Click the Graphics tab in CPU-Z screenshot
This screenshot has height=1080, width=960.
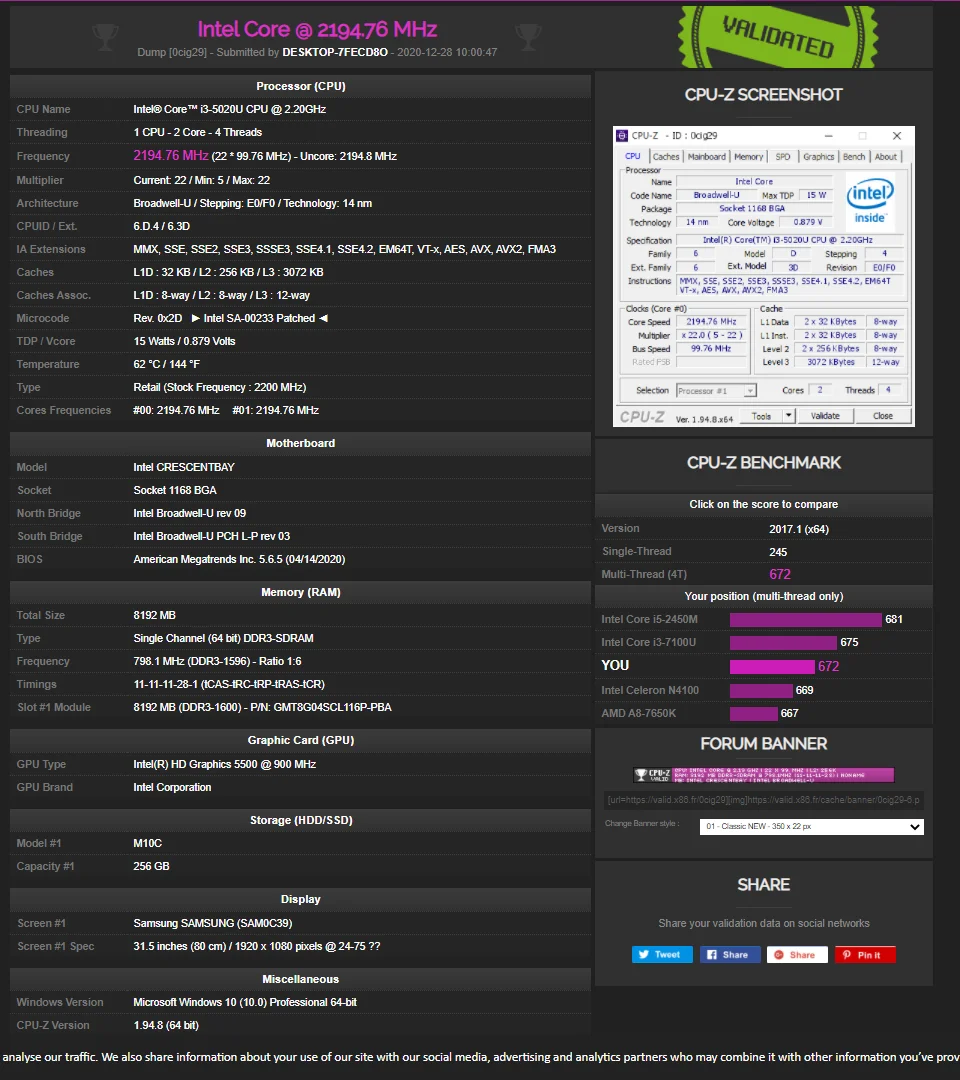819,157
